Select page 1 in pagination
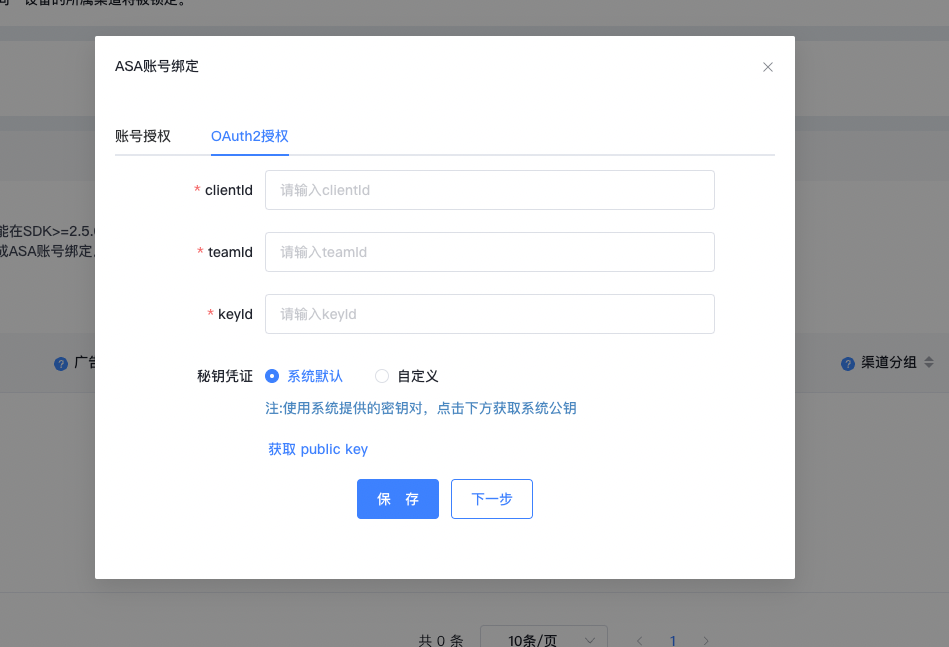This screenshot has width=949, height=647. (x=672, y=640)
